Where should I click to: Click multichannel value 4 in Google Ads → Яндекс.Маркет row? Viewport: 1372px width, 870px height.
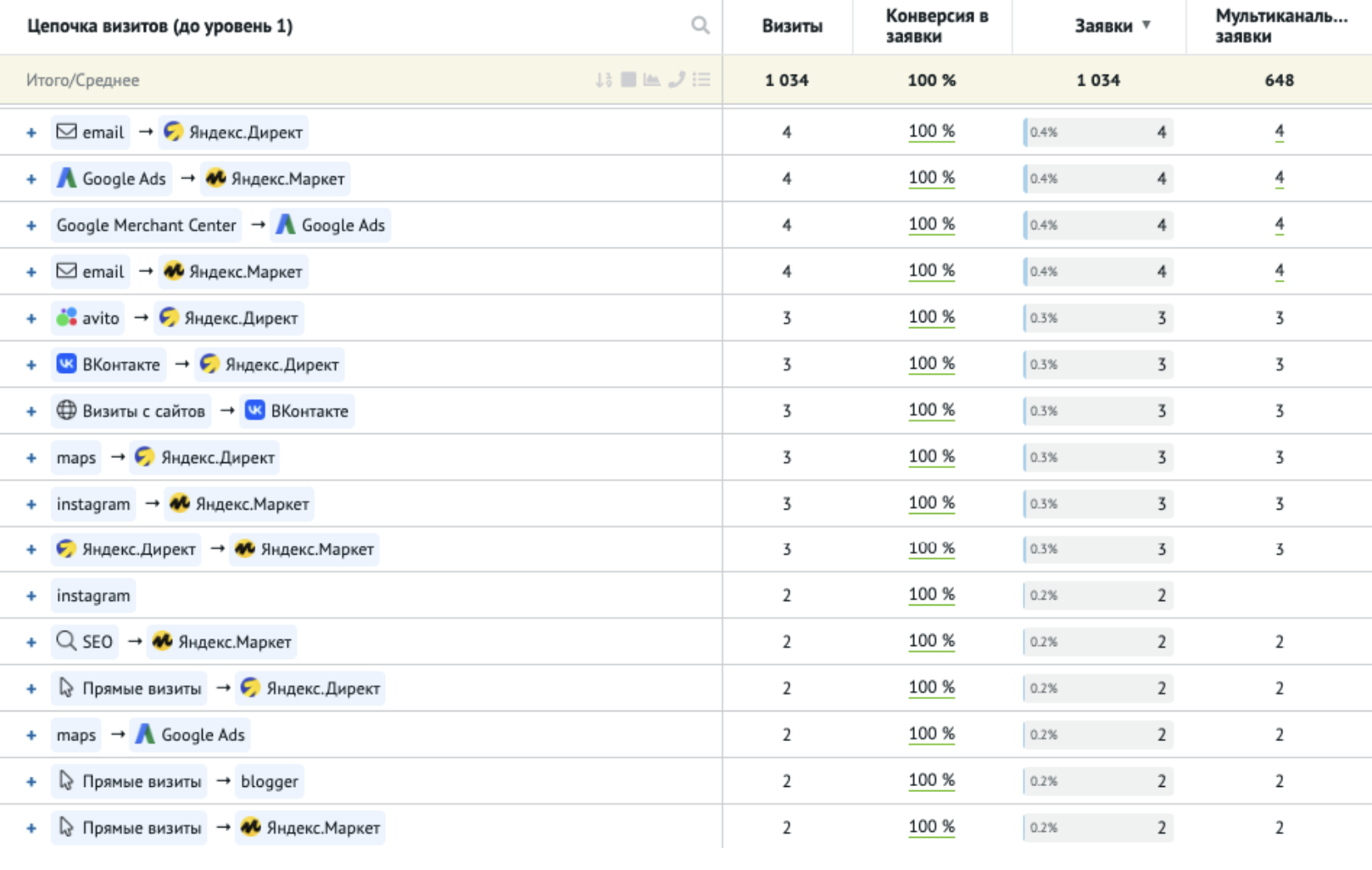point(1279,179)
